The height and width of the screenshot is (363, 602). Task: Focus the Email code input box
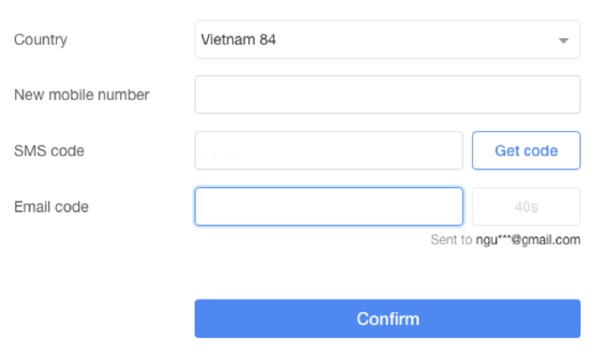pos(329,207)
